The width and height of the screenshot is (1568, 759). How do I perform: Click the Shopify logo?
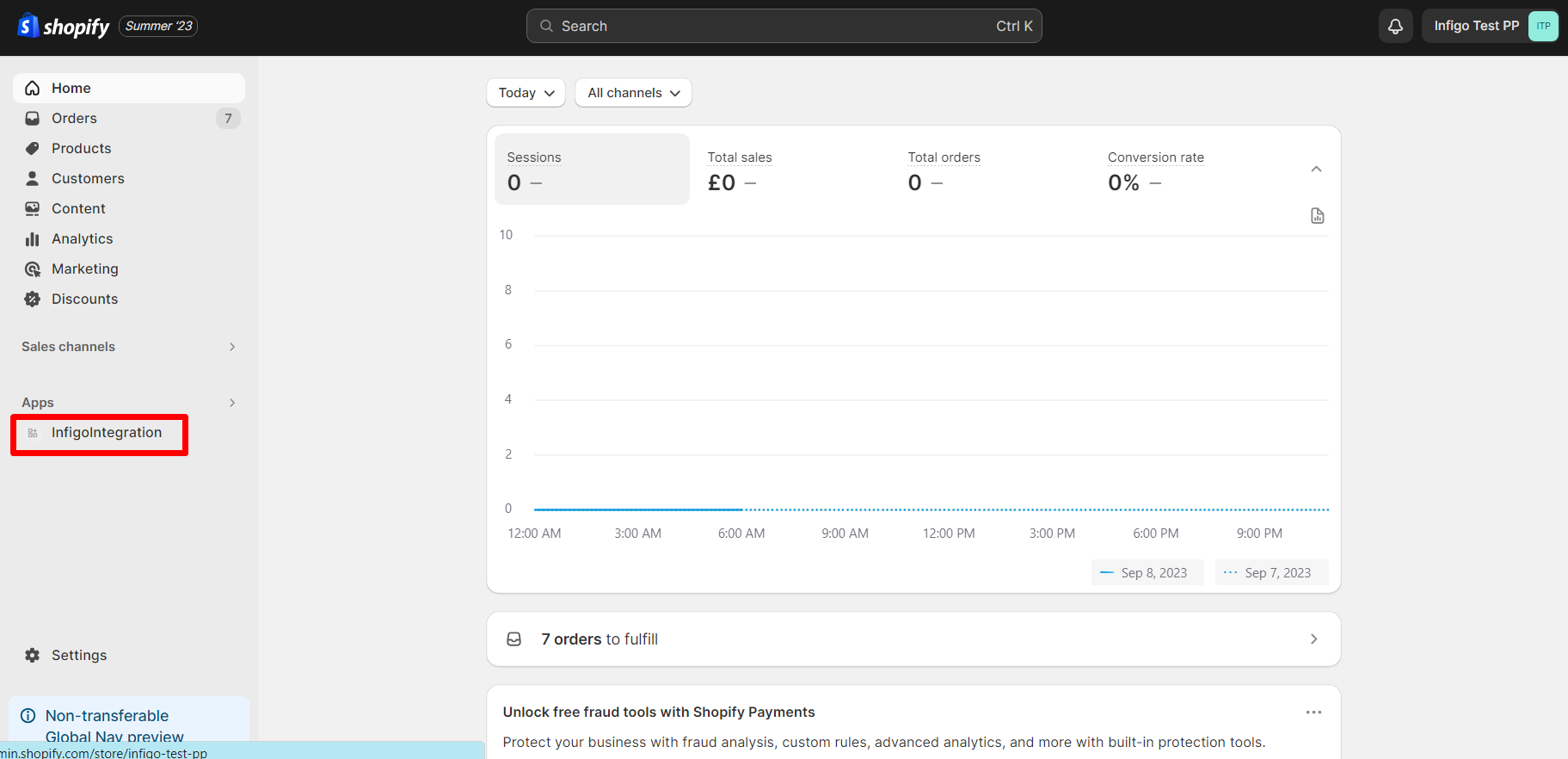[64, 27]
